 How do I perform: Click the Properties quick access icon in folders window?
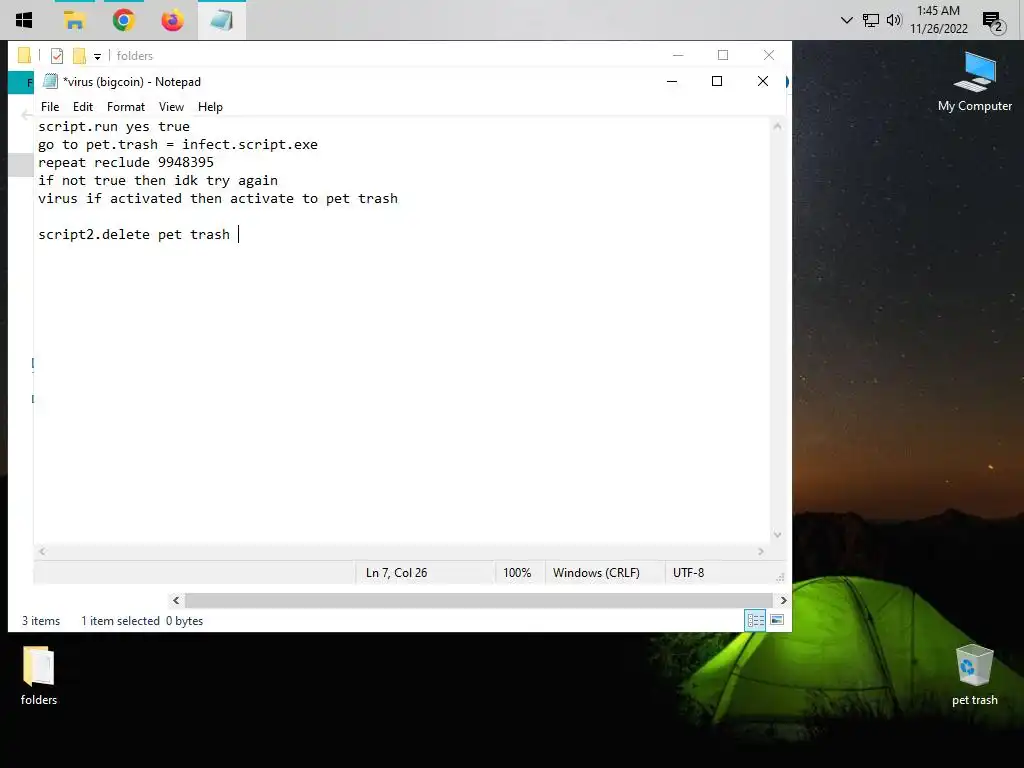coord(57,56)
